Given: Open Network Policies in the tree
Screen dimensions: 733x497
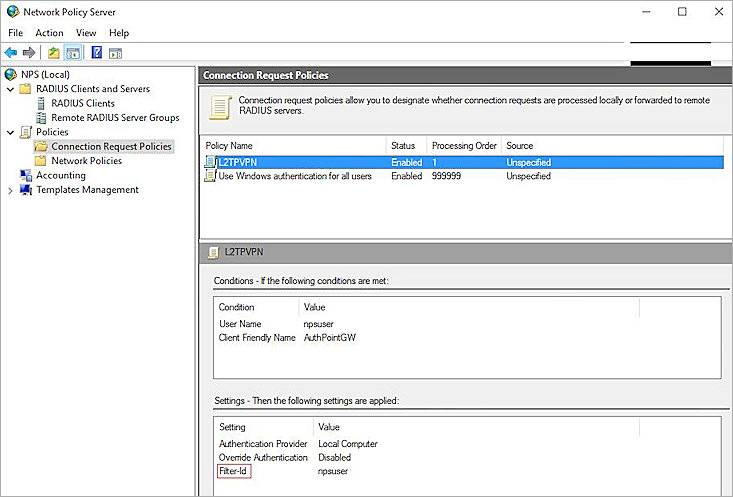Looking at the screenshot, I should (x=86, y=161).
